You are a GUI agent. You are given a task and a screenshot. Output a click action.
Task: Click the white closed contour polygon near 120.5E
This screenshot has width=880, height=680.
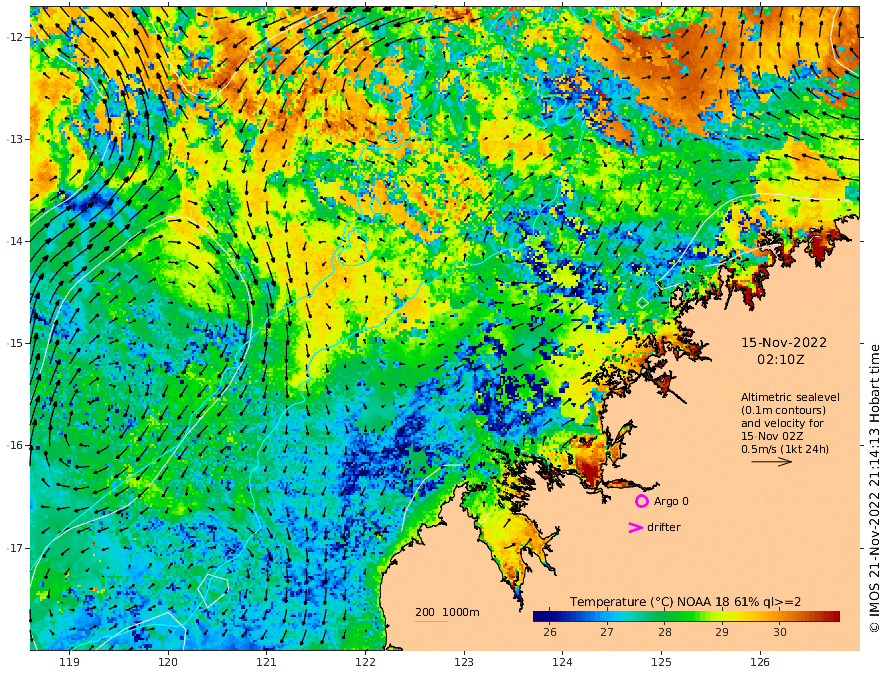click(x=213, y=590)
